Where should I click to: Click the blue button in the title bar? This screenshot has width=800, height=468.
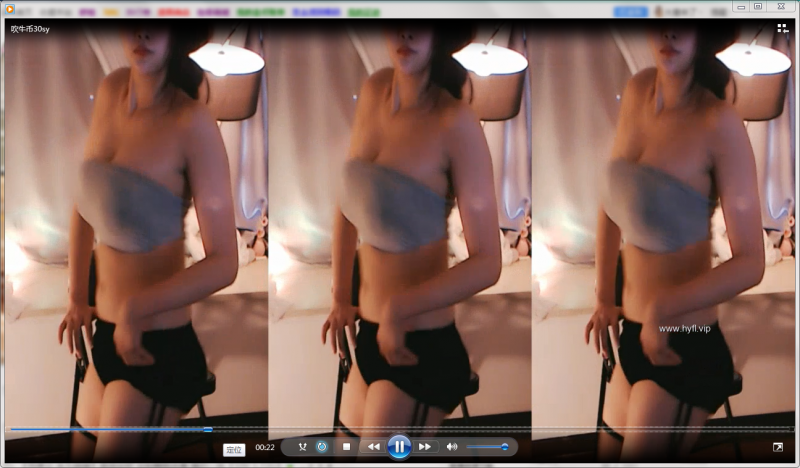(629, 9)
